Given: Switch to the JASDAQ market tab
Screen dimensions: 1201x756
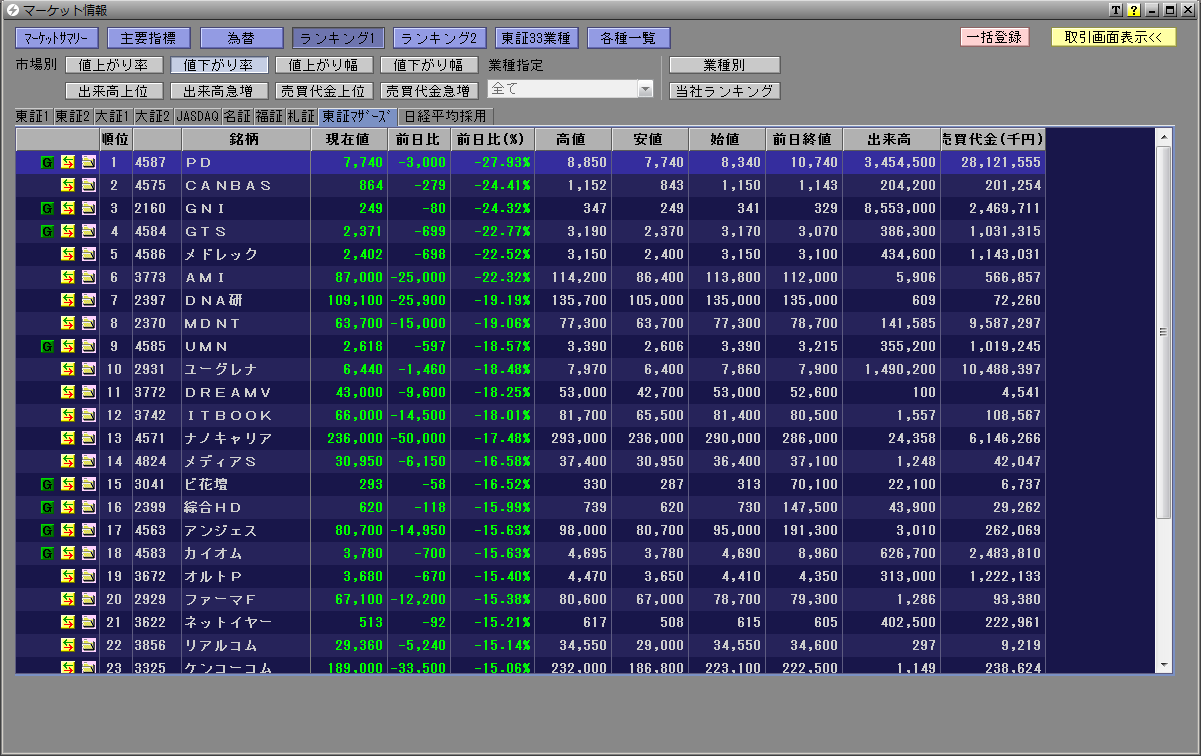Looking at the screenshot, I should pyautogui.click(x=197, y=116).
